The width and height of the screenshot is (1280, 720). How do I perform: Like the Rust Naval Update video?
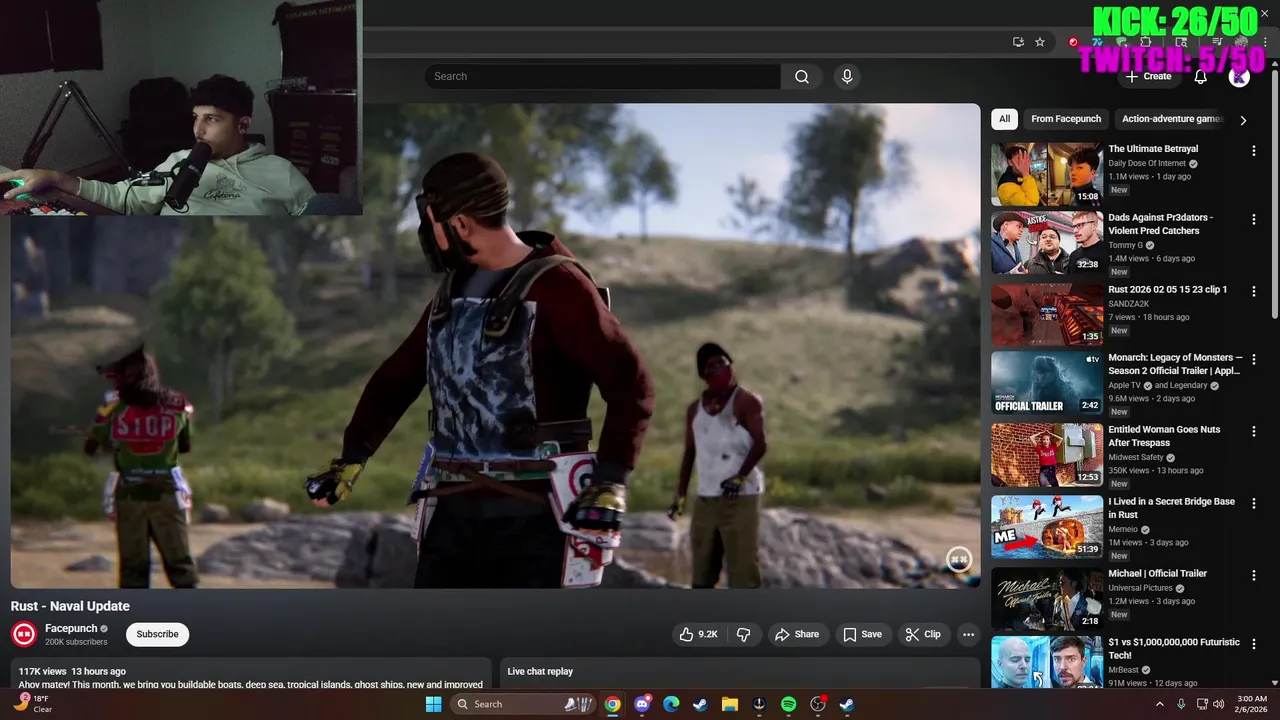coord(698,634)
